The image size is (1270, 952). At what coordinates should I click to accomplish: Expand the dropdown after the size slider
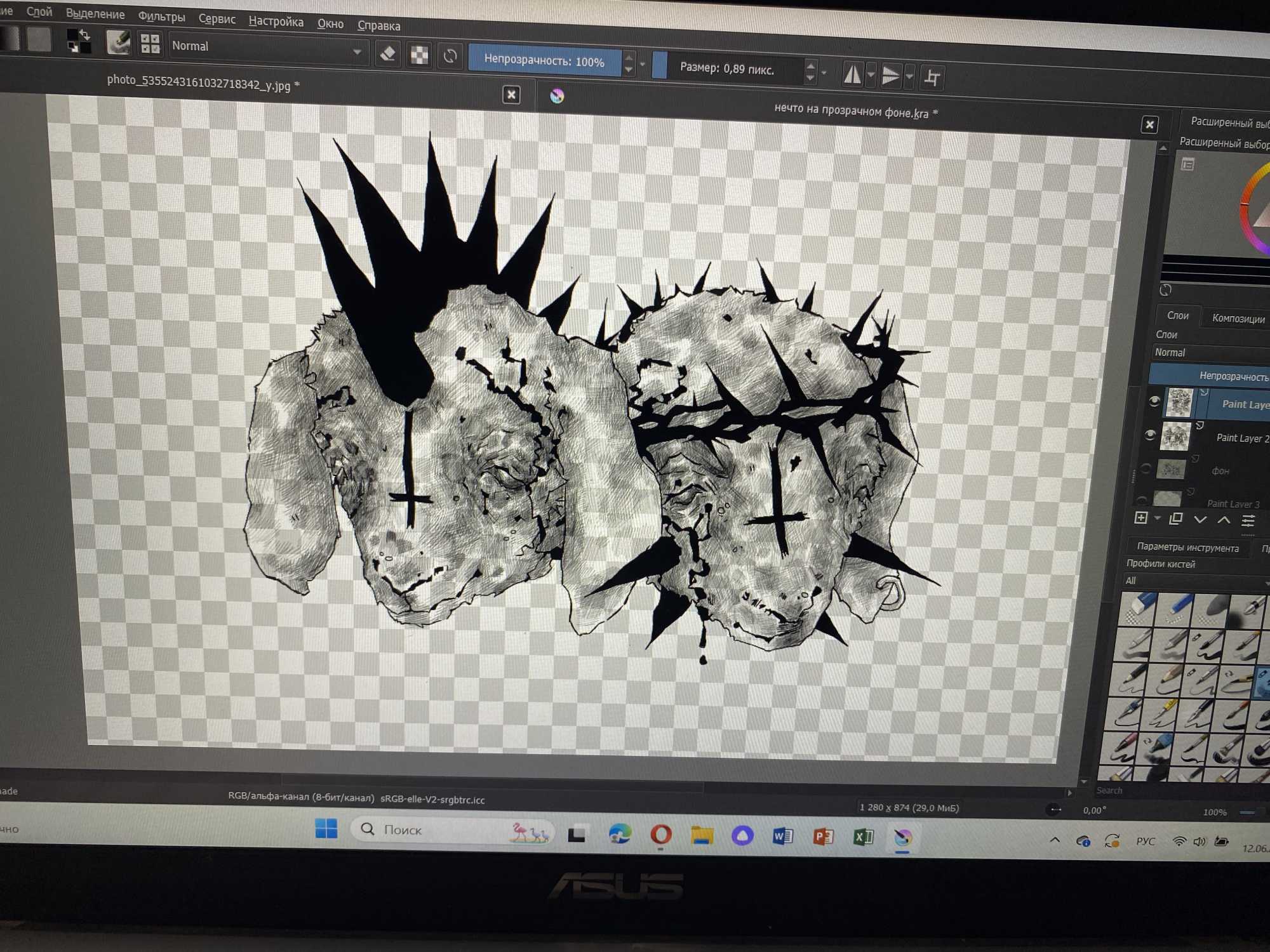(x=824, y=73)
